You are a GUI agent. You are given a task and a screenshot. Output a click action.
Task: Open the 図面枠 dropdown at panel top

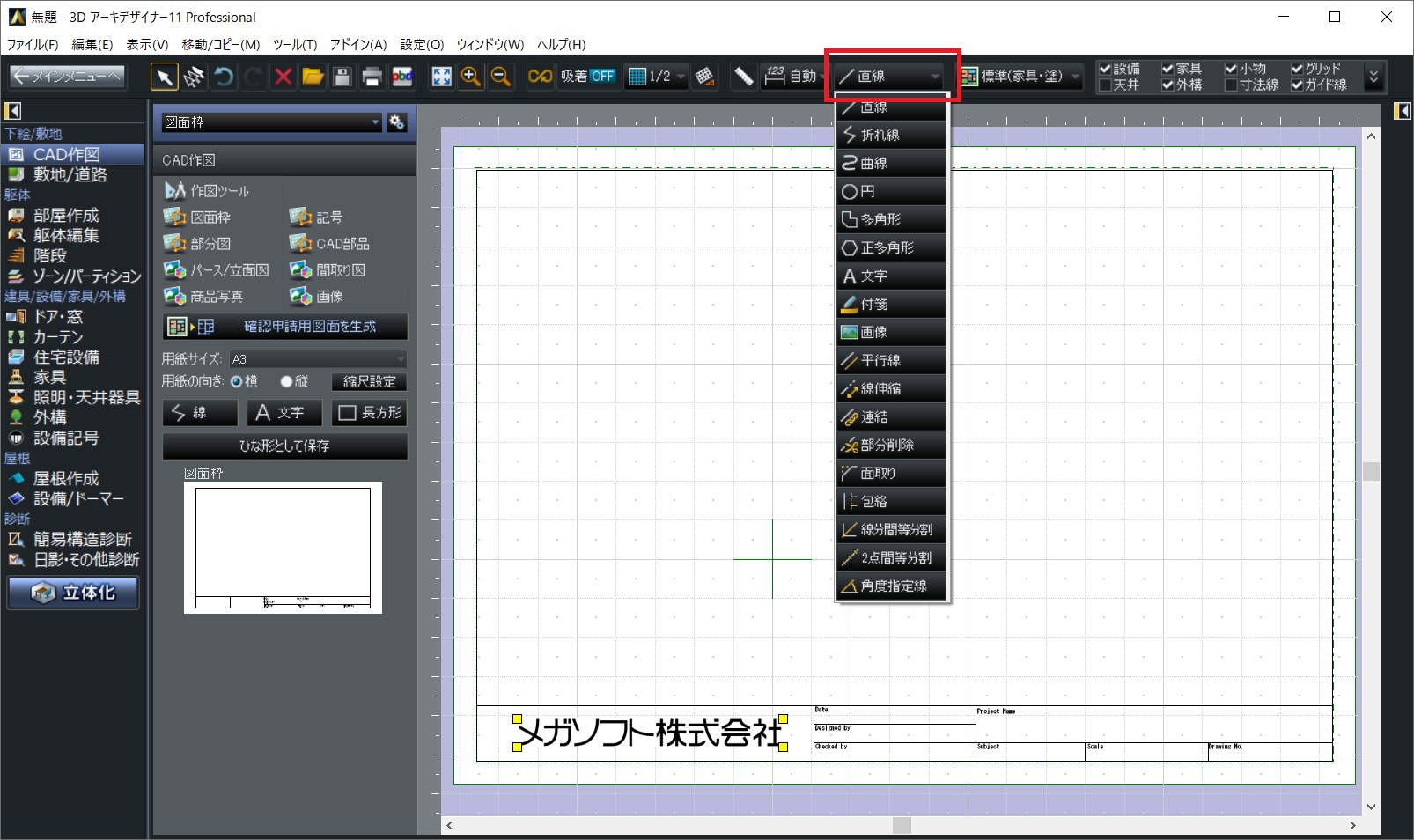point(271,122)
